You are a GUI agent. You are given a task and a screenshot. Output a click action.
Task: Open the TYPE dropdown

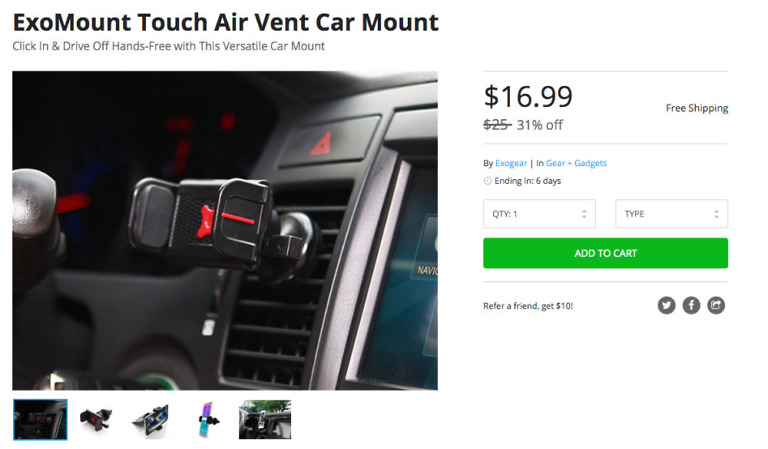[672, 213]
